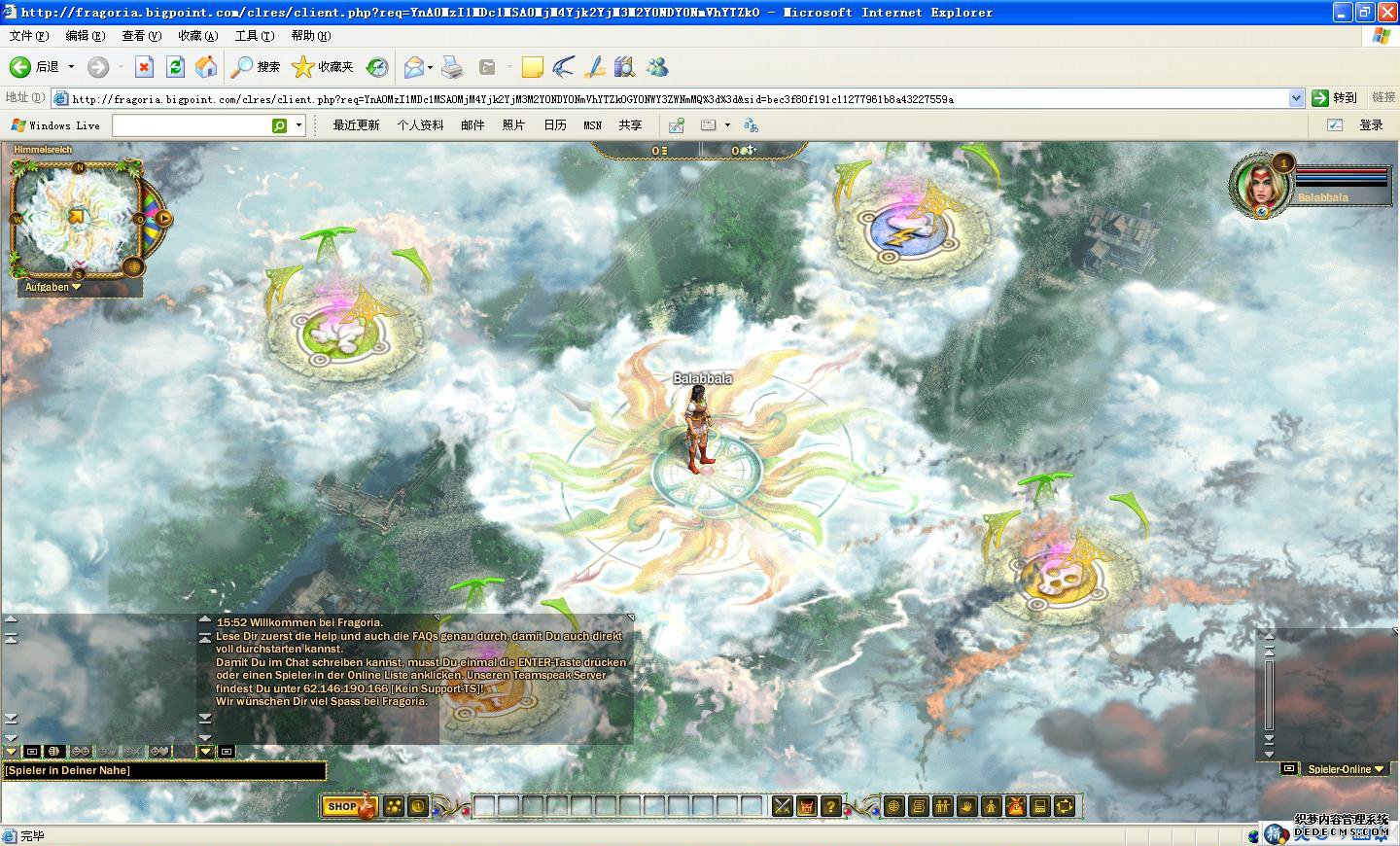Viewport: 1400px width, 846px height.
Task: Open the right chat window yellow arrow dropdown
Action: pyautogui.click(x=206, y=752)
